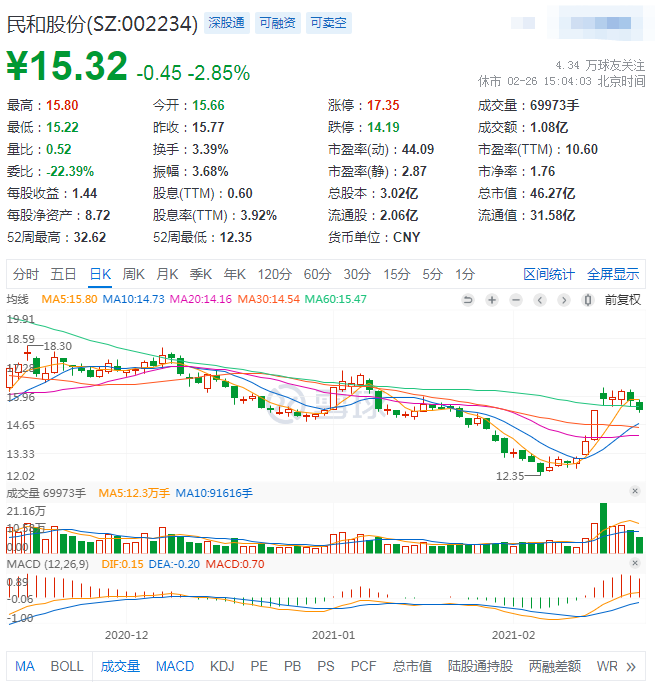Toggle the 成交量 indicator at bottom
This screenshot has height=689, width=657.
point(120,667)
